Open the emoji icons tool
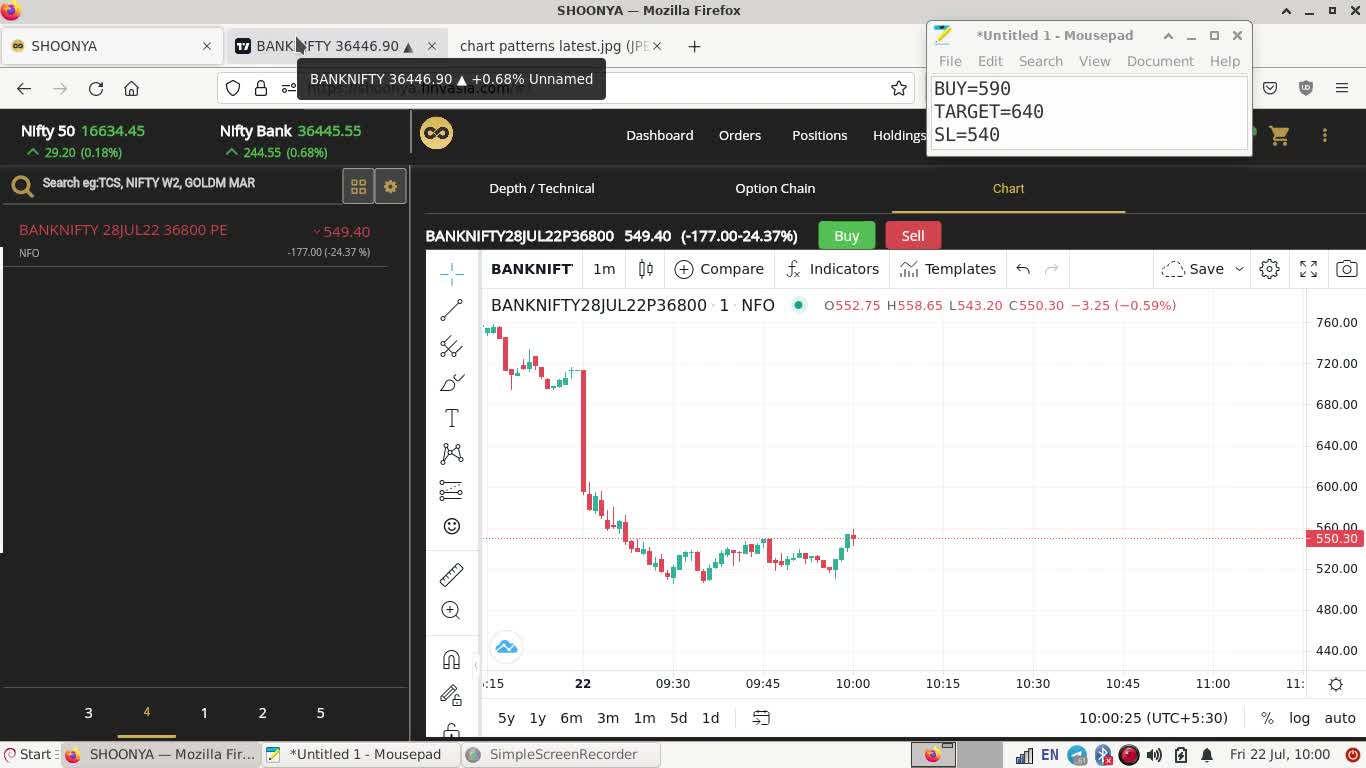The image size is (1366, 768). [x=451, y=526]
